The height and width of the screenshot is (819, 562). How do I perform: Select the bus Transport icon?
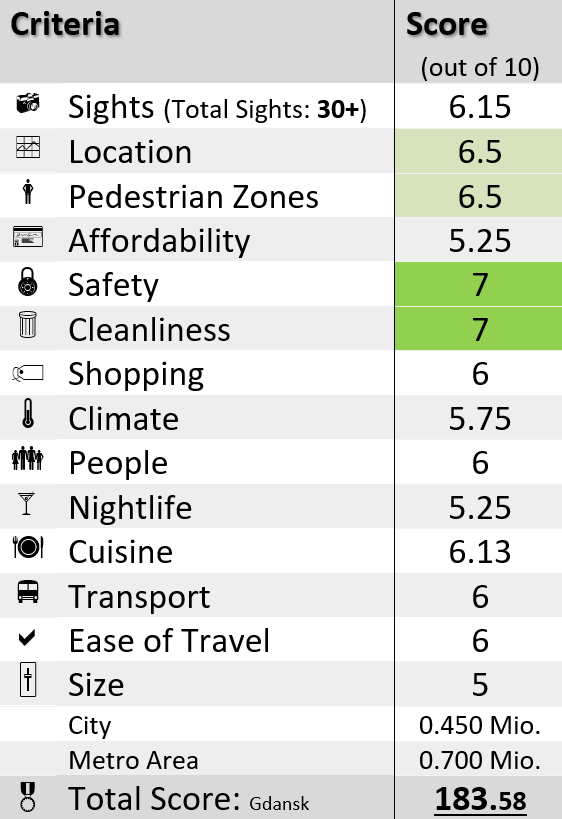pos(28,592)
